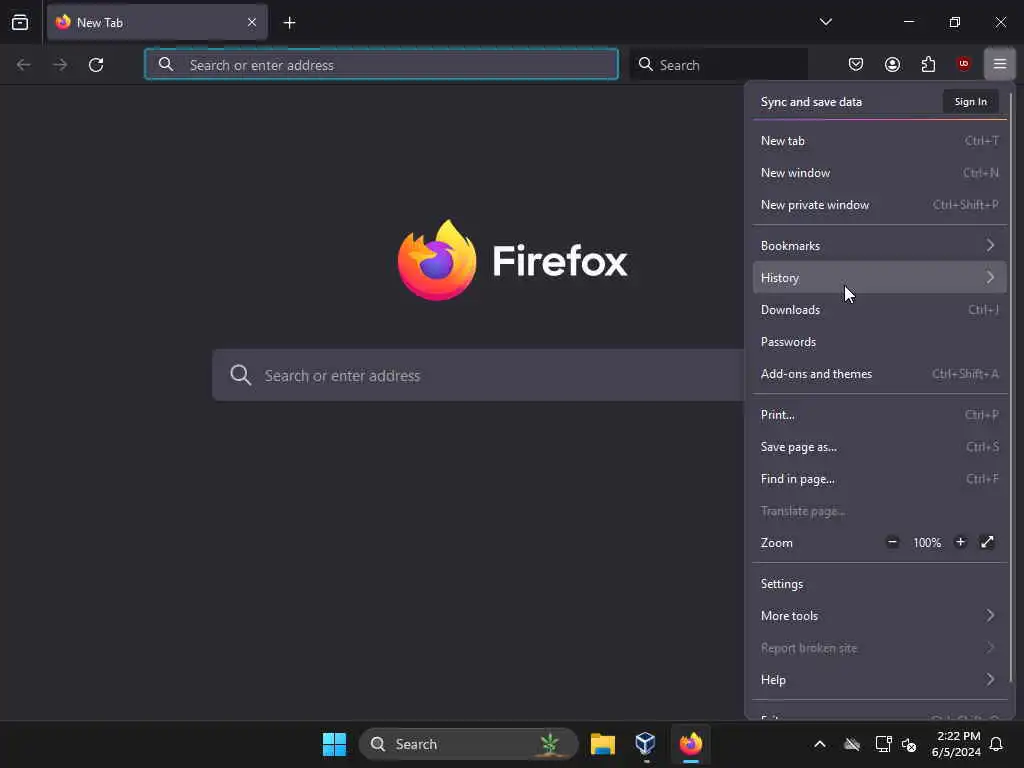This screenshot has width=1024, height=768.
Task: Click the Firefox taskbar icon
Action: 690,744
